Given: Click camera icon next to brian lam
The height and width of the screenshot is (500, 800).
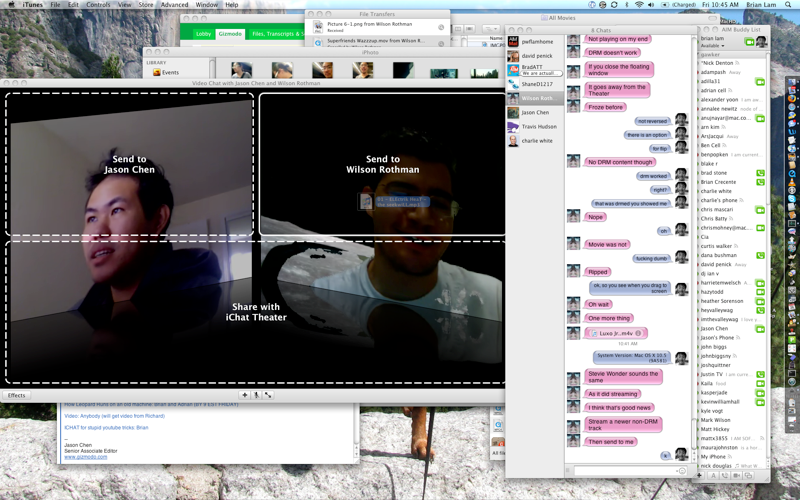Looking at the screenshot, I should [749, 42].
